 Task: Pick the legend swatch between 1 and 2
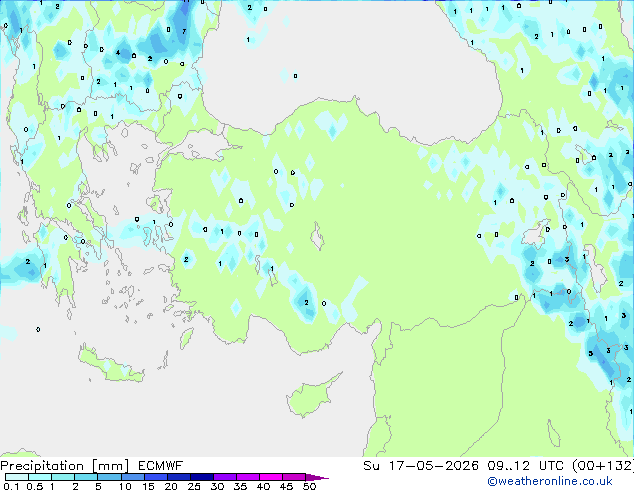coord(63,477)
